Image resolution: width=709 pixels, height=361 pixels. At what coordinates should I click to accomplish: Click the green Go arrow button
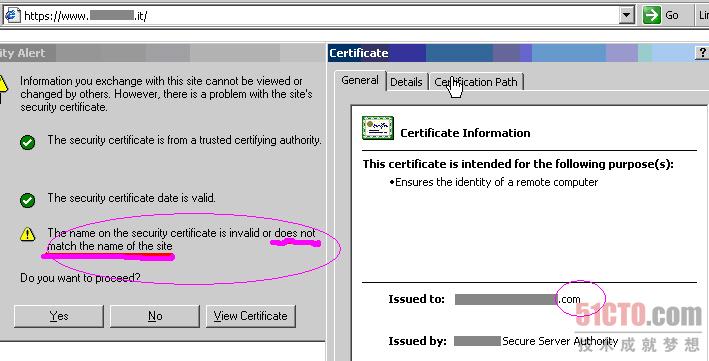point(652,15)
